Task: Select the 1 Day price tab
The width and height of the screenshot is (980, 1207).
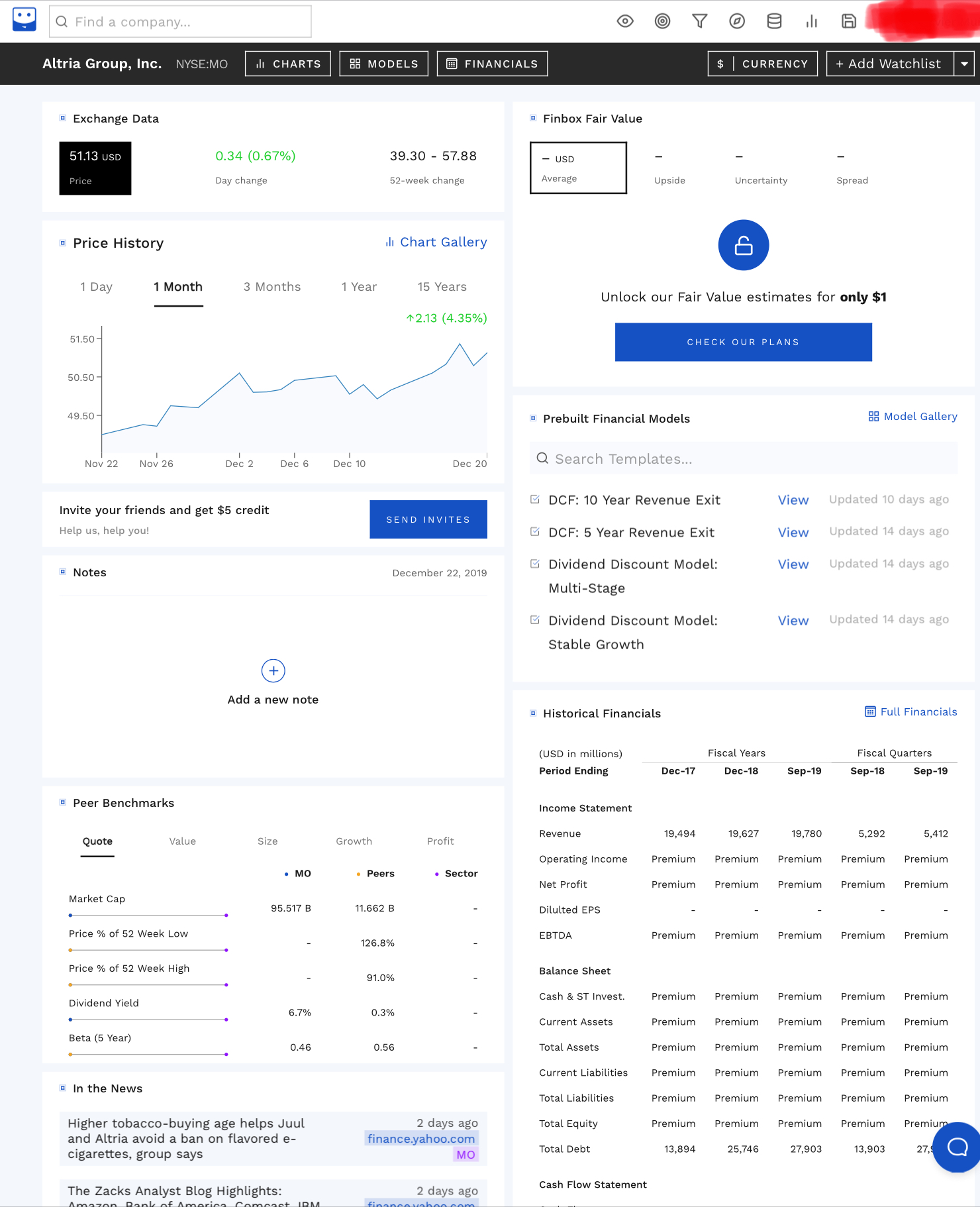Action: coord(97,287)
